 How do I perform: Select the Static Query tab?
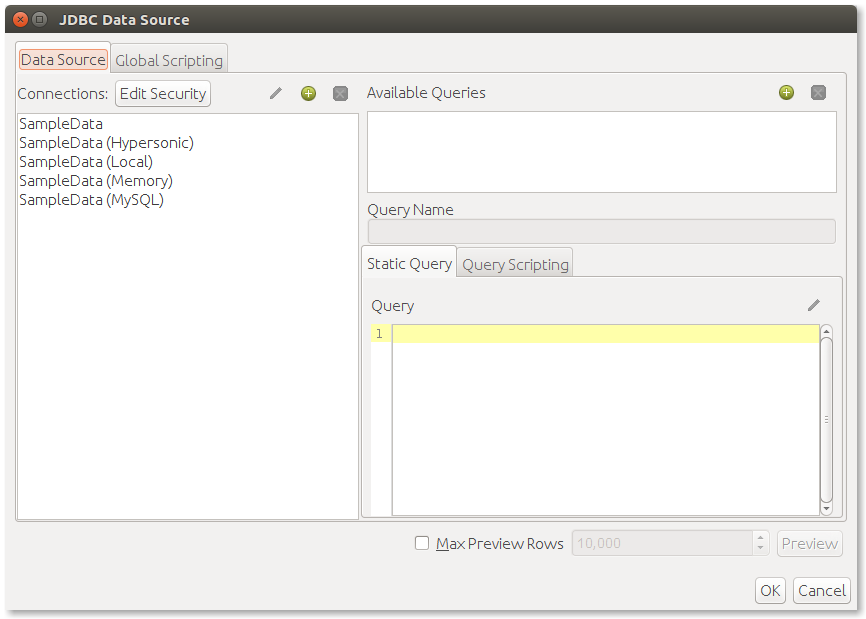(409, 263)
